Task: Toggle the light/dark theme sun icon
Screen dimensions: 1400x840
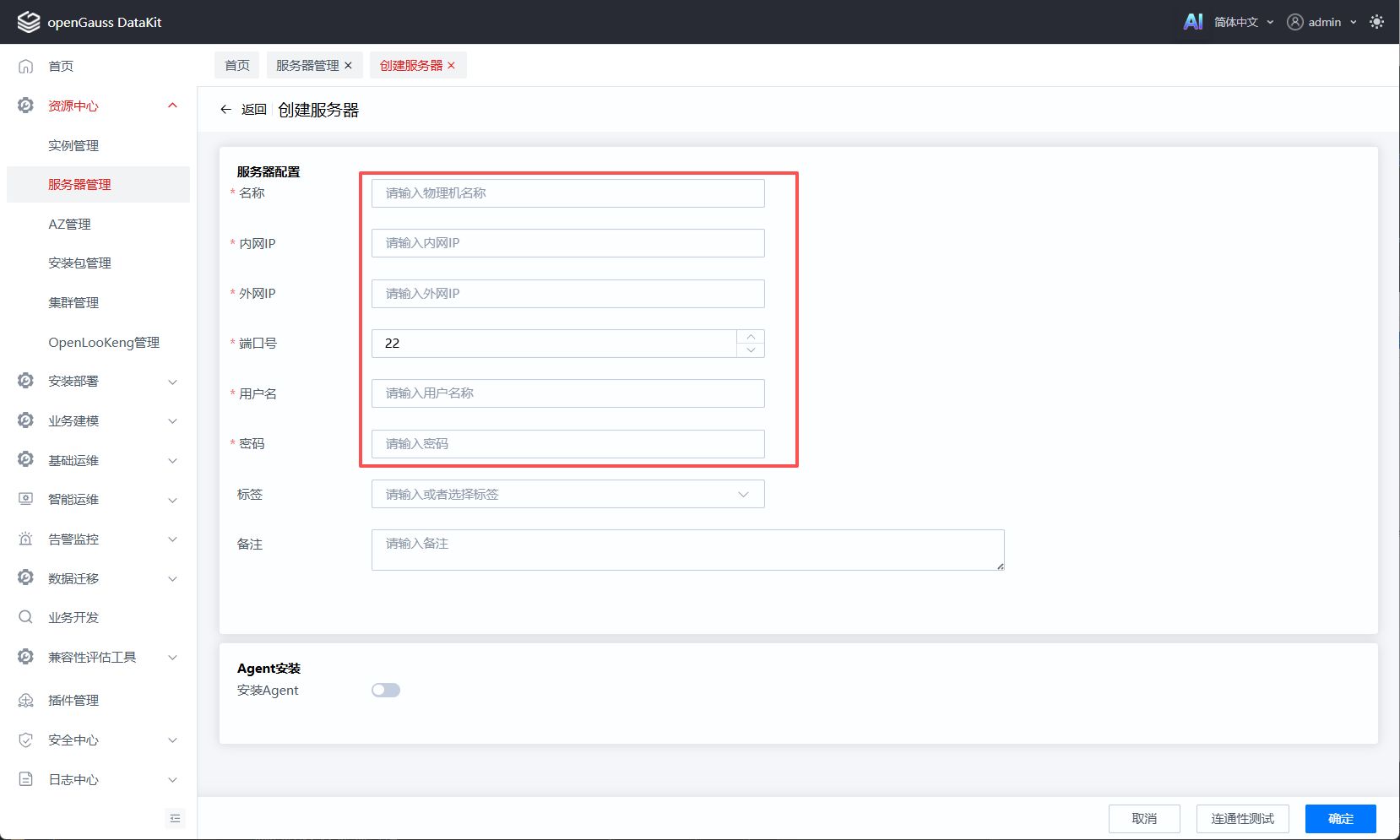Action: [x=1376, y=22]
